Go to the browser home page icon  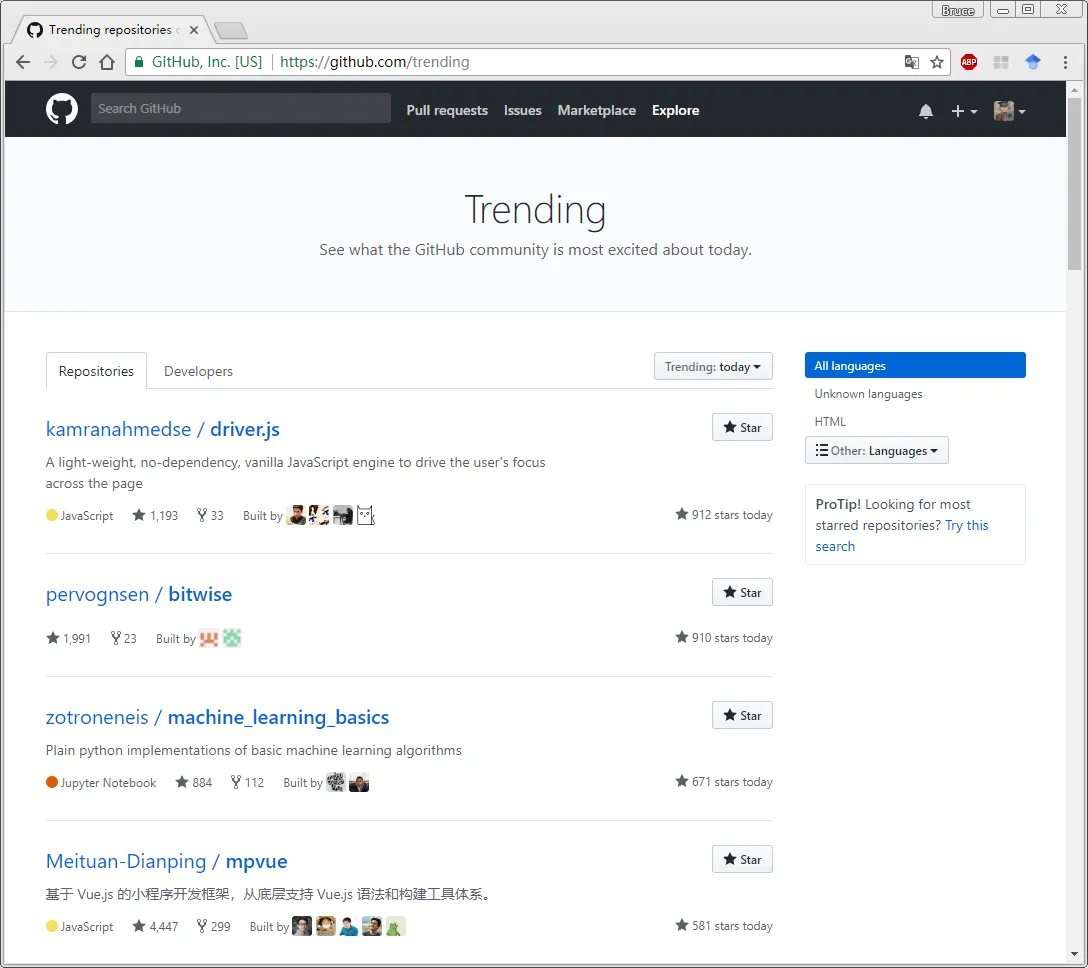107,62
